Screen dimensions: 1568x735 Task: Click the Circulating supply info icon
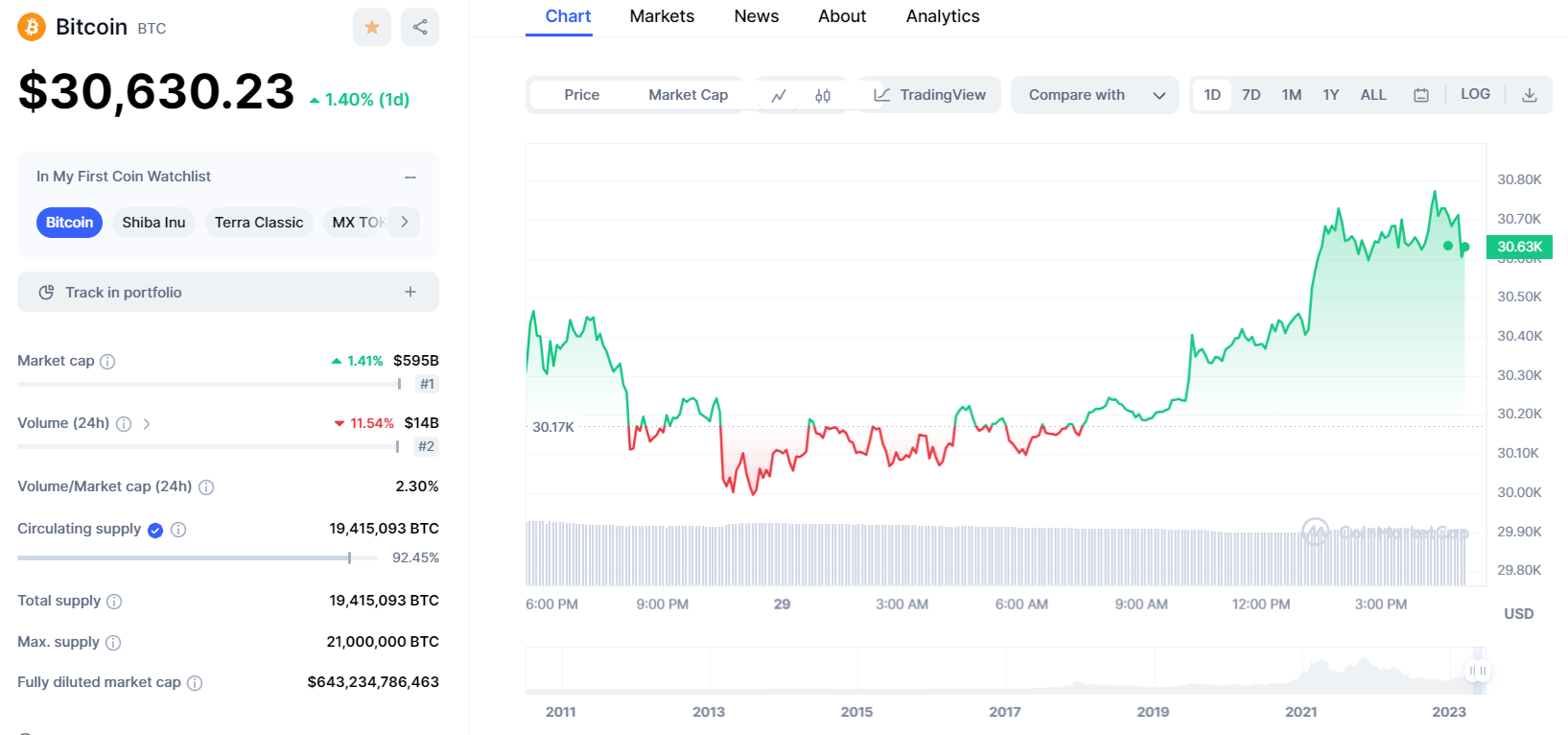(x=178, y=530)
